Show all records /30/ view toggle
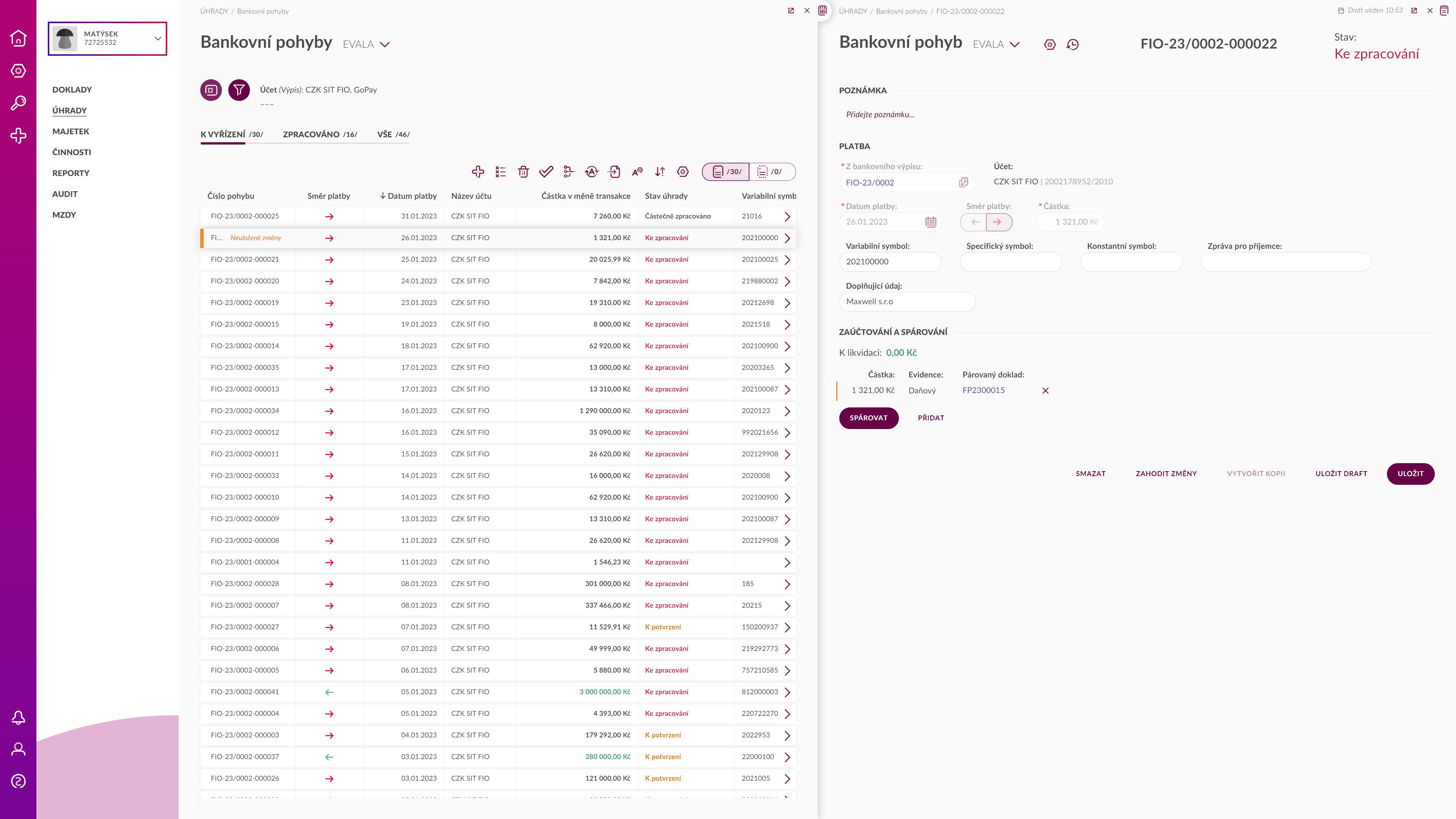The image size is (1456, 819). tap(726, 172)
